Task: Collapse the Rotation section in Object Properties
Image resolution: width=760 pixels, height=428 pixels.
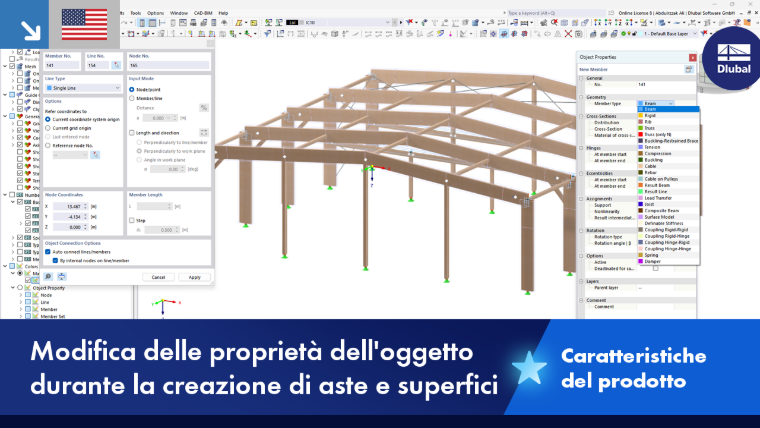Action: (581, 230)
